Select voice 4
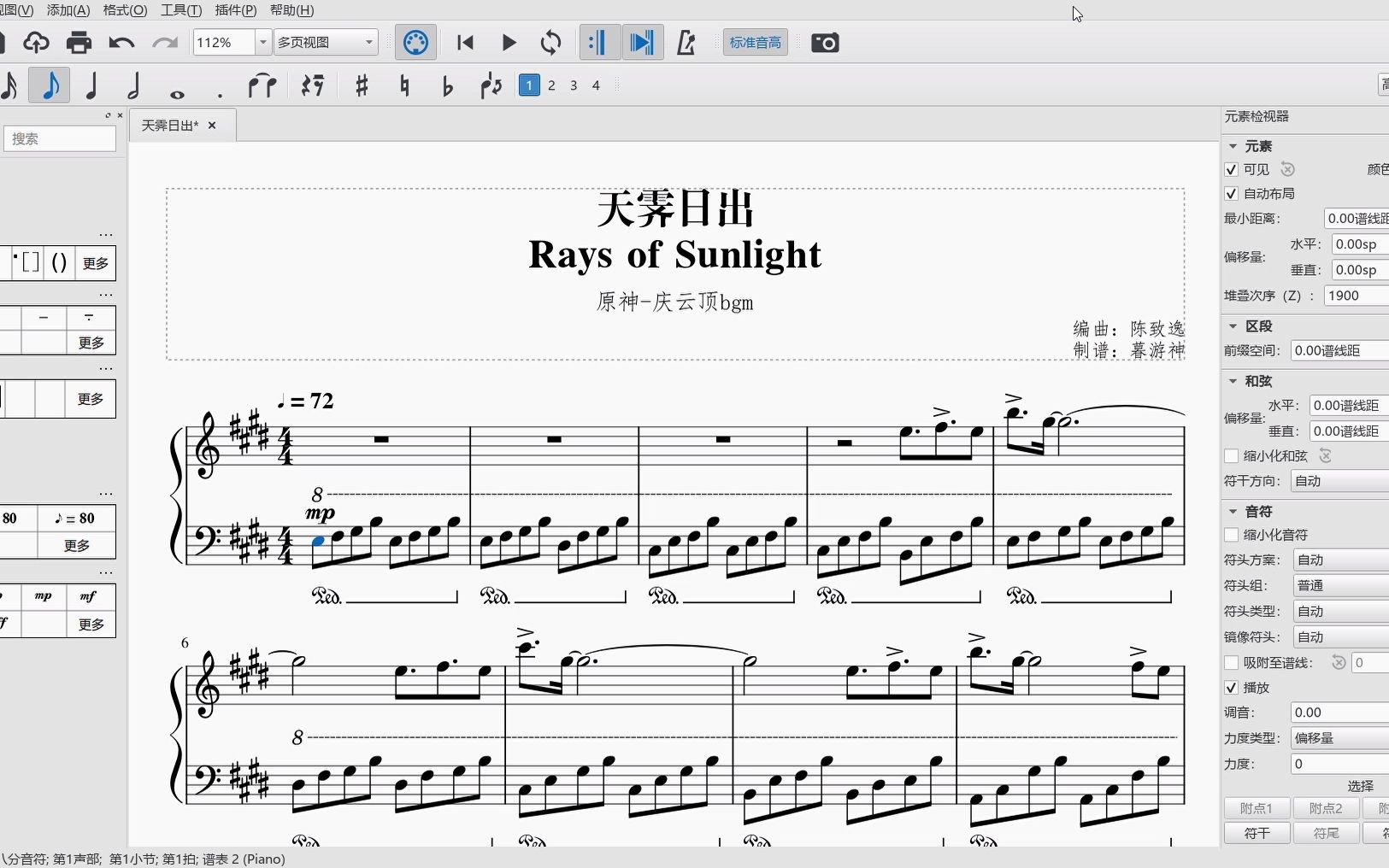Viewport: 1389px width, 868px height. [x=597, y=85]
